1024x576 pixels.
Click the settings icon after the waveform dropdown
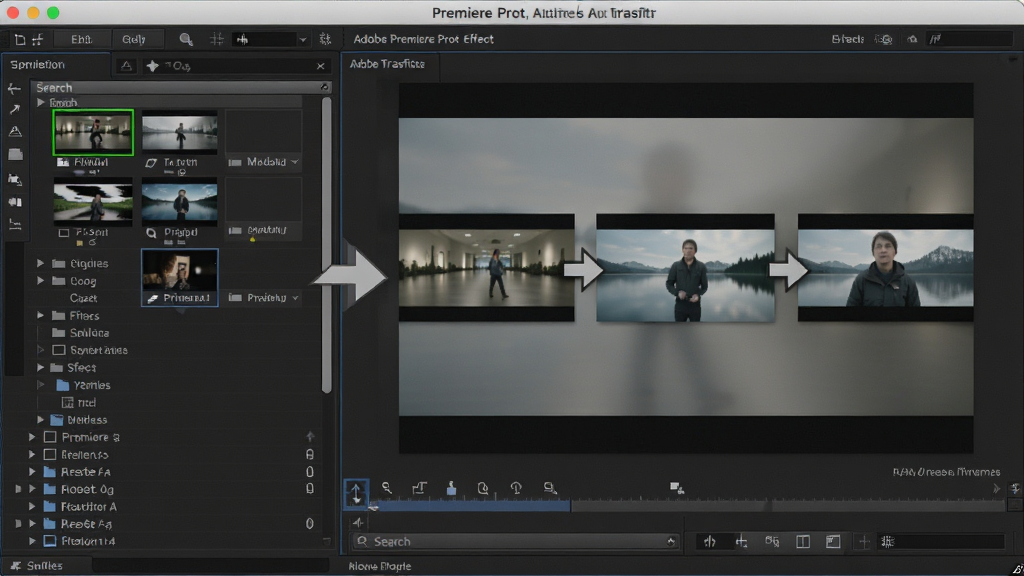[325, 40]
